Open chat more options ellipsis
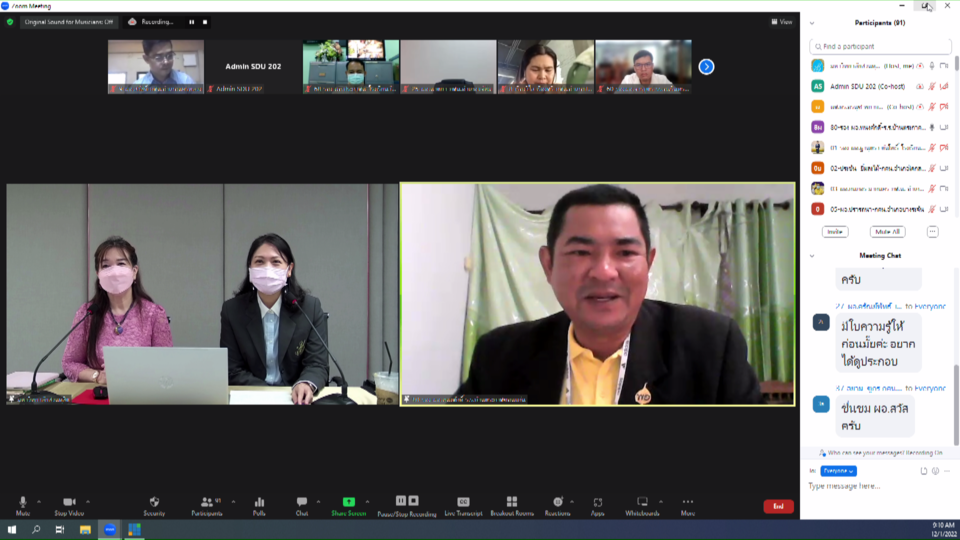The image size is (960, 540). pyautogui.click(x=947, y=471)
